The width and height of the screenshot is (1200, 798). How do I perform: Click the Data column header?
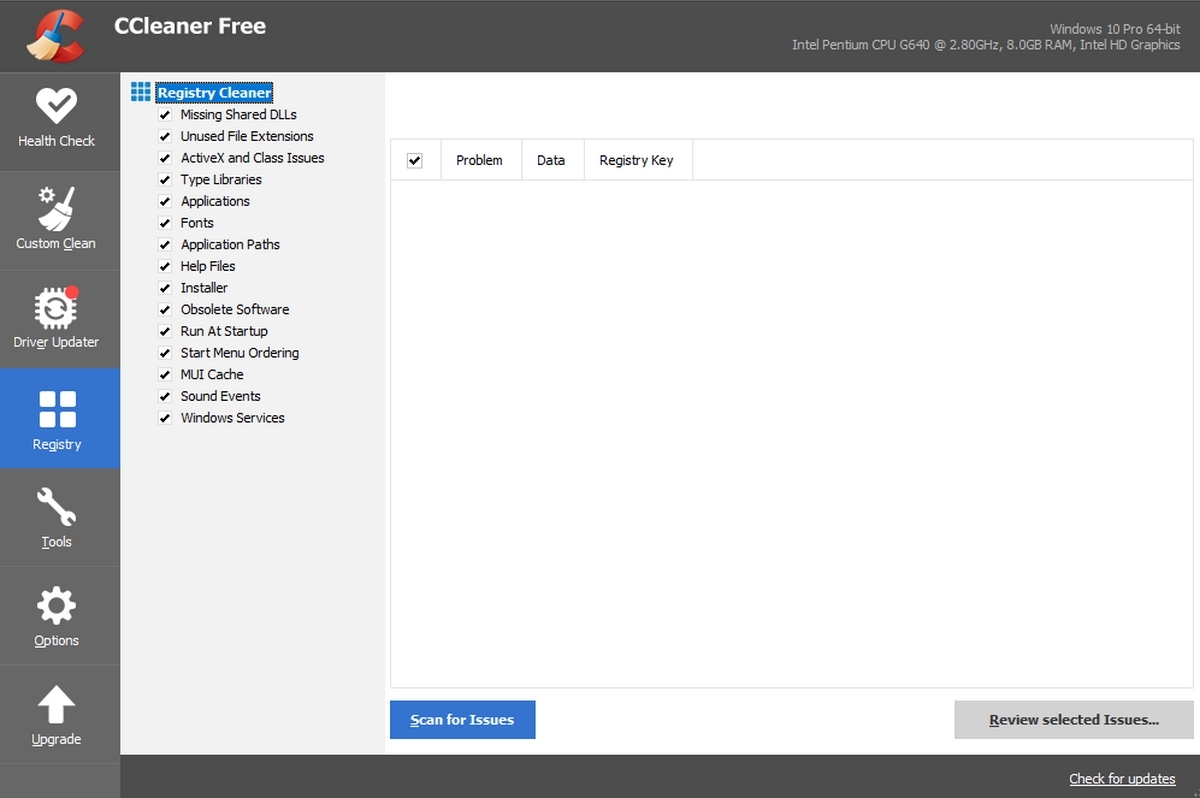click(x=551, y=159)
